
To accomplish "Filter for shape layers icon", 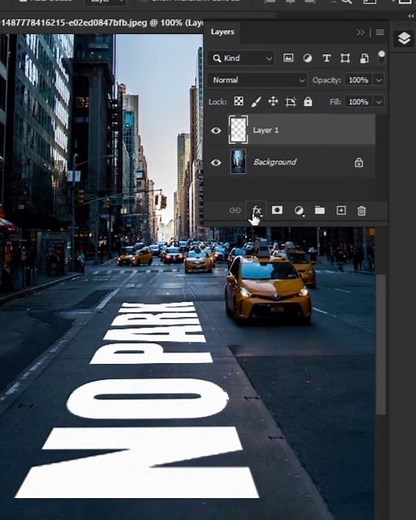I will (345, 58).
